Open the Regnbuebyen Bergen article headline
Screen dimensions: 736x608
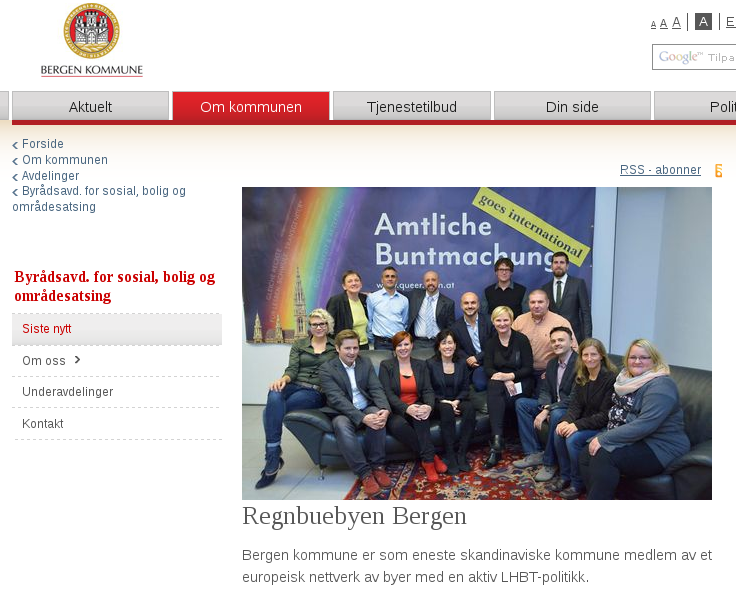point(354,516)
